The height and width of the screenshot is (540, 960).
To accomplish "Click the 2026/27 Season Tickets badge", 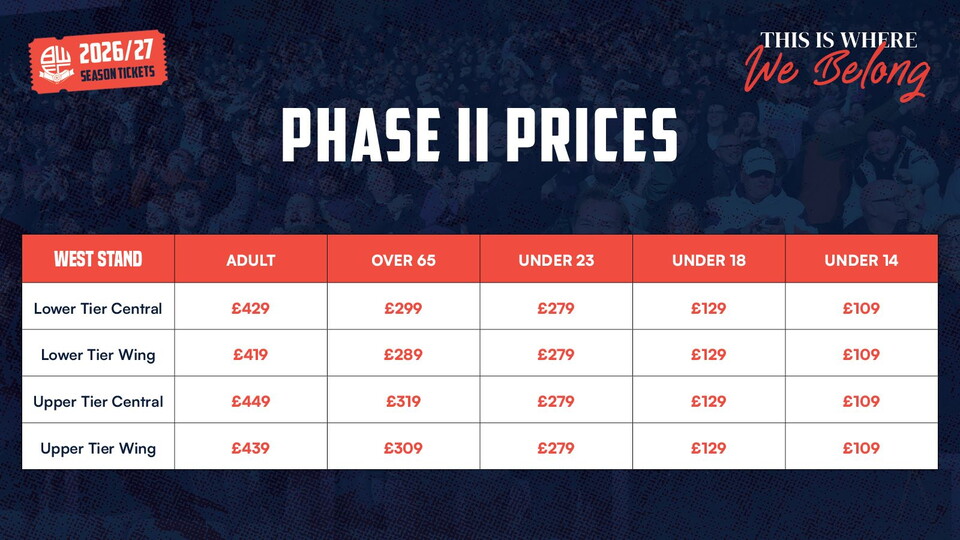I will tap(97, 62).
